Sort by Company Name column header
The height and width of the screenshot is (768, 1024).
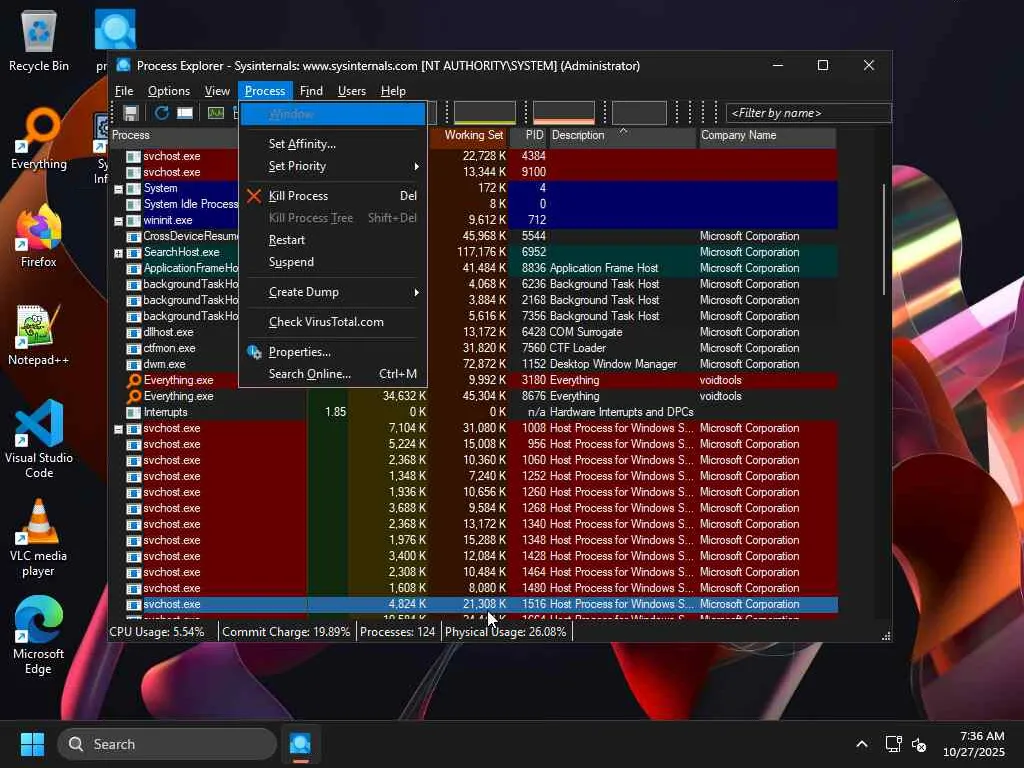pos(767,135)
